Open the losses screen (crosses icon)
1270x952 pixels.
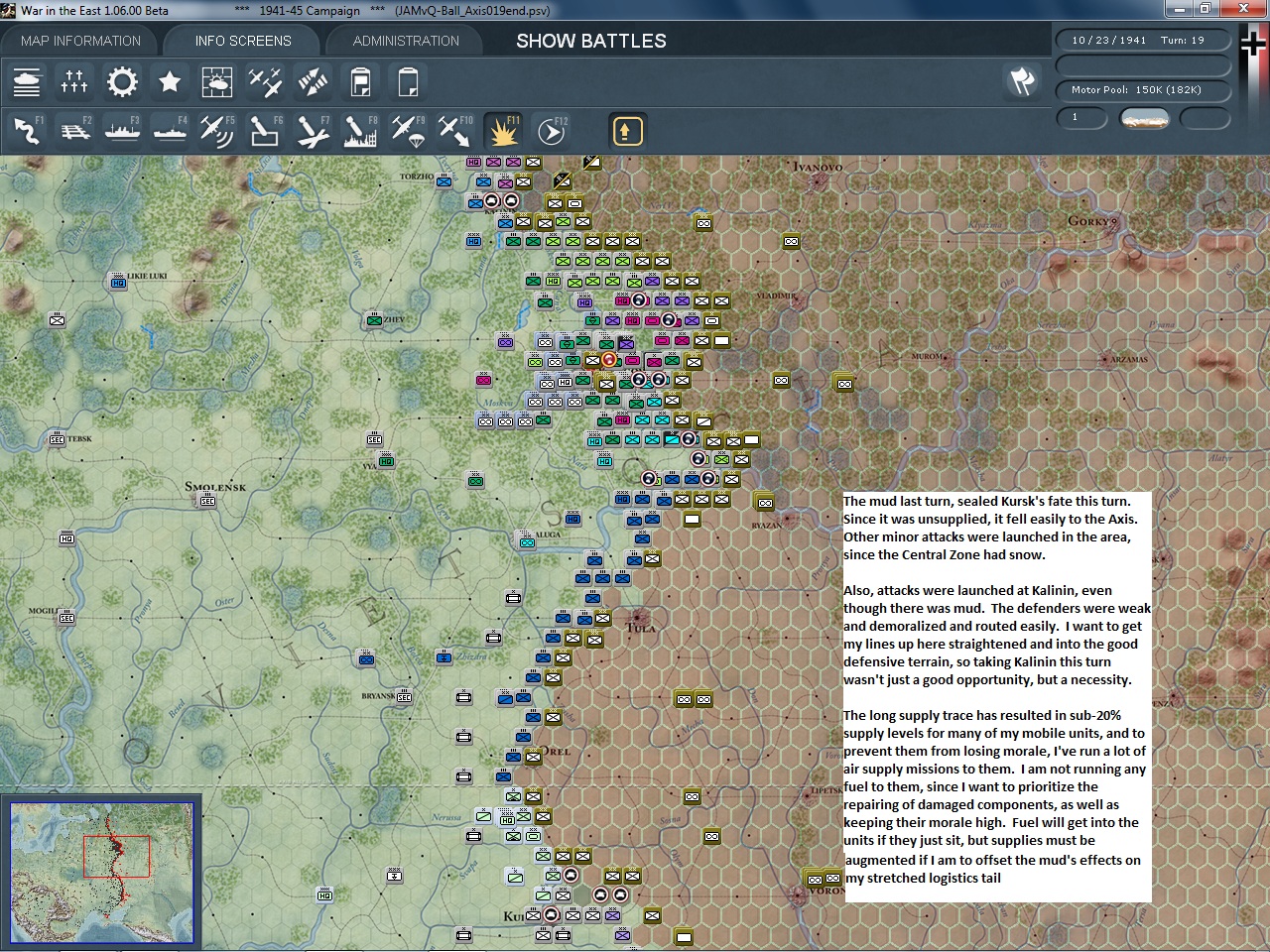tap(74, 81)
